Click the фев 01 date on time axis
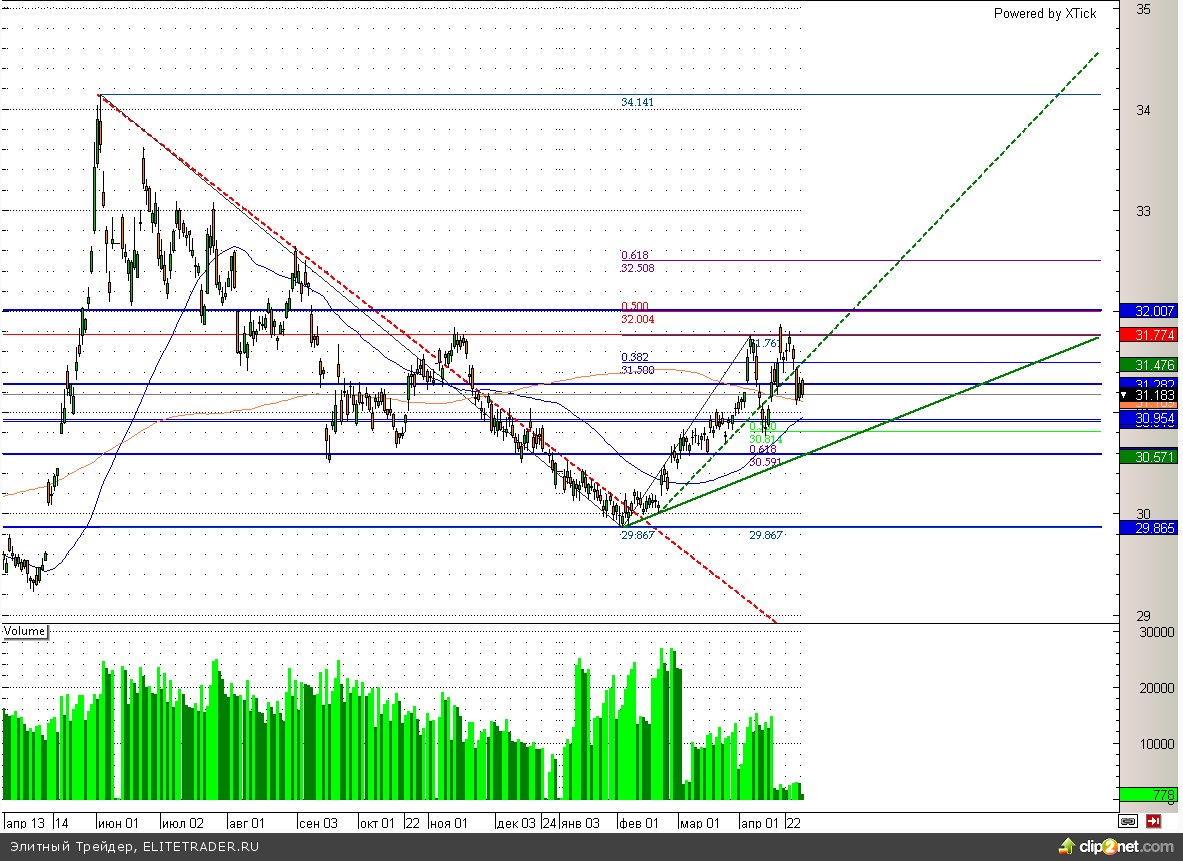 click(x=638, y=823)
